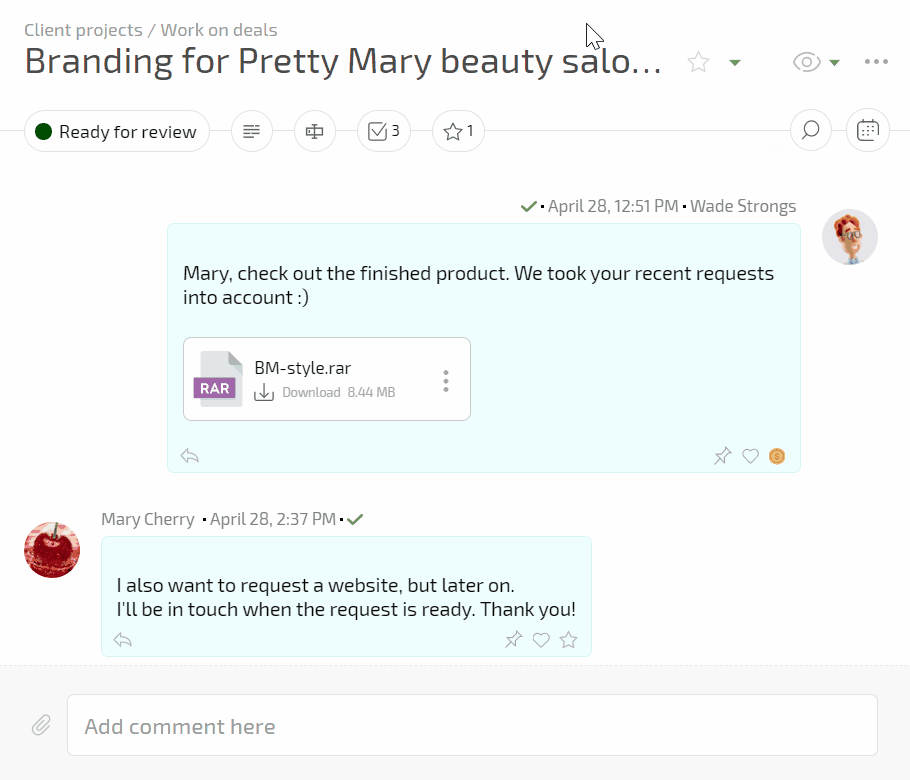Click the Ready for review status
Viewport: 910px width, 780px height.
point(117,131)
